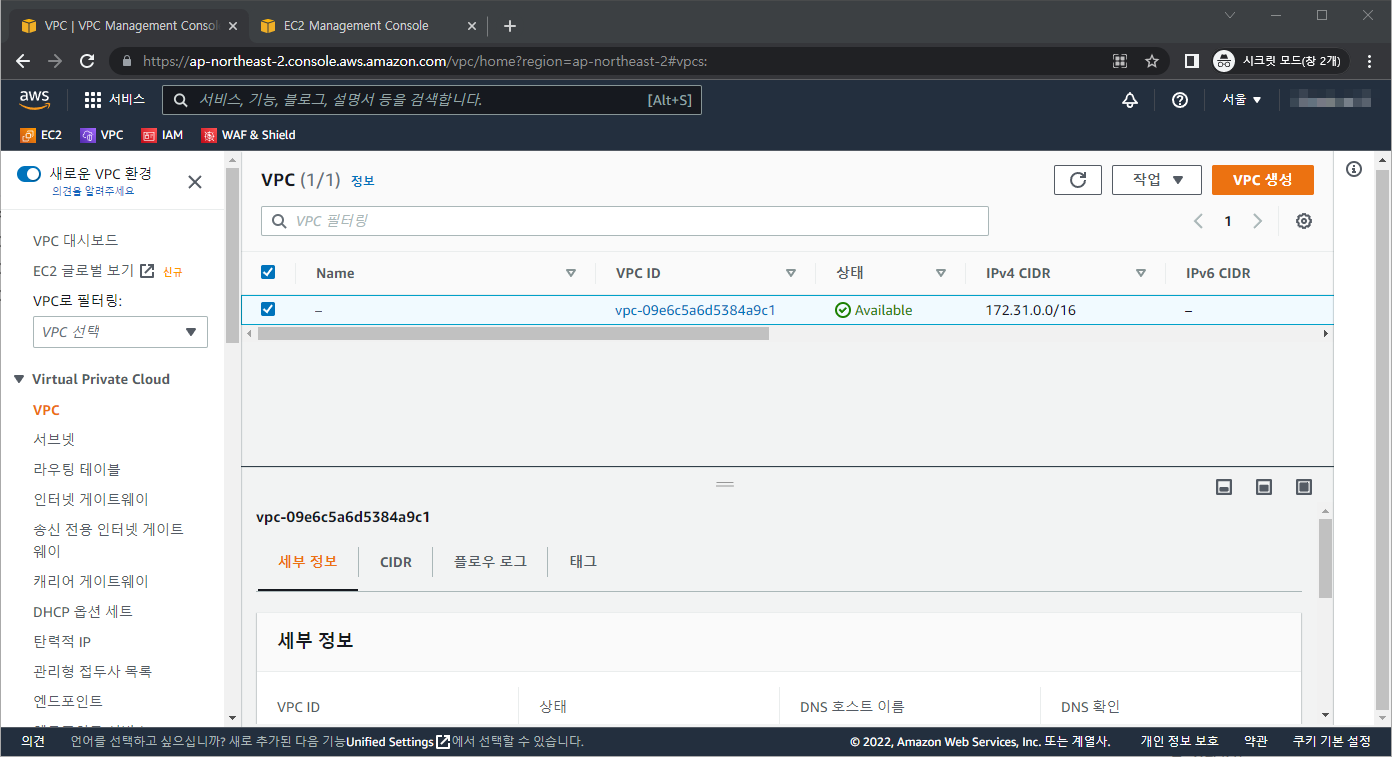
Task: Open the 정보 info link
Action: (x=363, y=181)
